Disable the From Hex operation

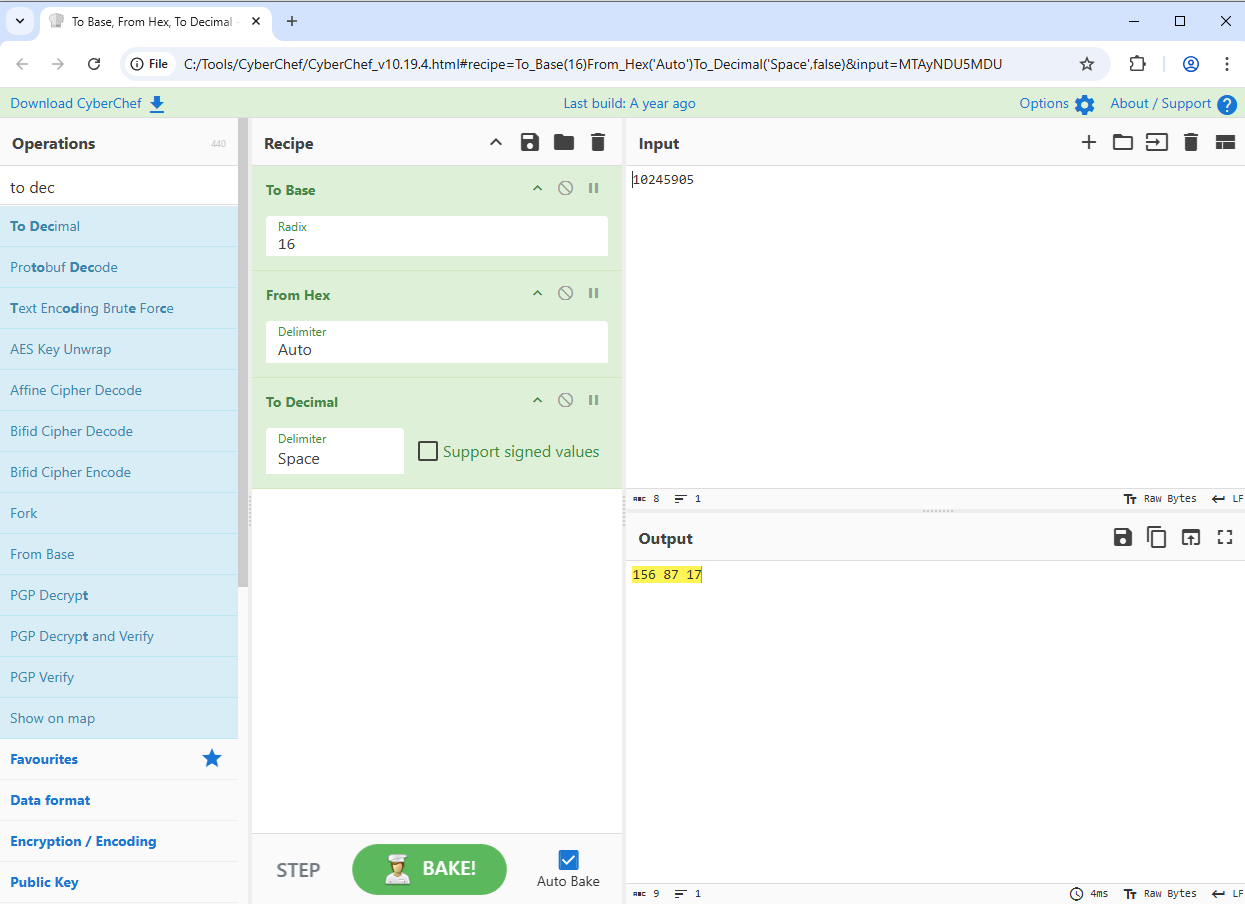pos(565,293)
